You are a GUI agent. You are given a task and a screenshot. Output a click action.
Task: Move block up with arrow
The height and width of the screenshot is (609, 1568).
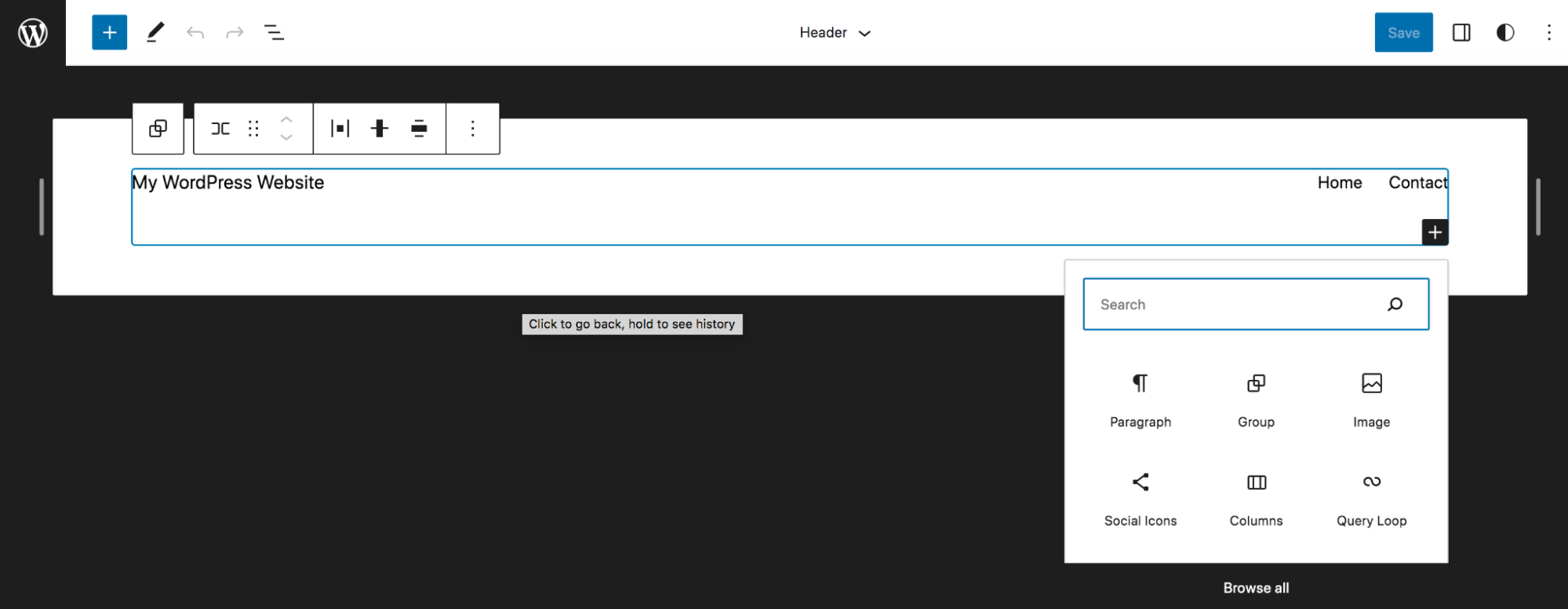click(286, 120)
